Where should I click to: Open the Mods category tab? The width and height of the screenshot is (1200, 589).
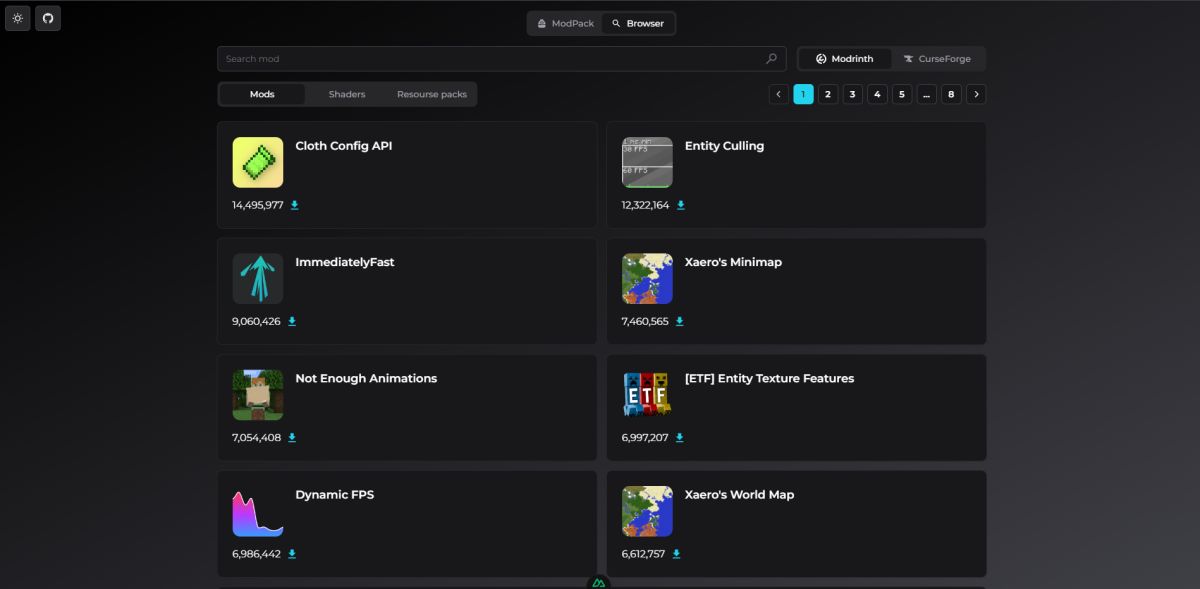[x=262, y=94]
